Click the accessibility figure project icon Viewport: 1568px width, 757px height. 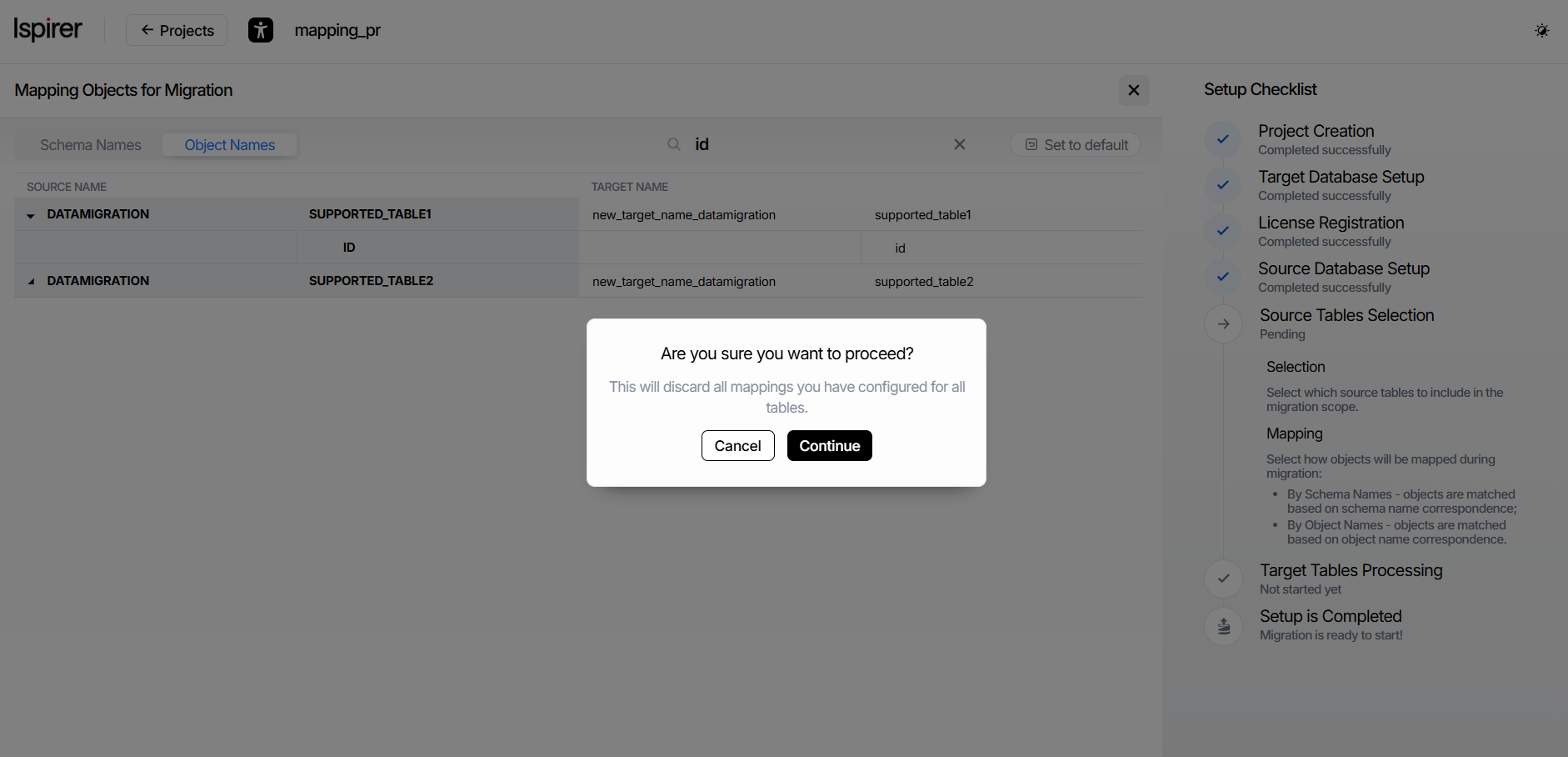(261, 31)
